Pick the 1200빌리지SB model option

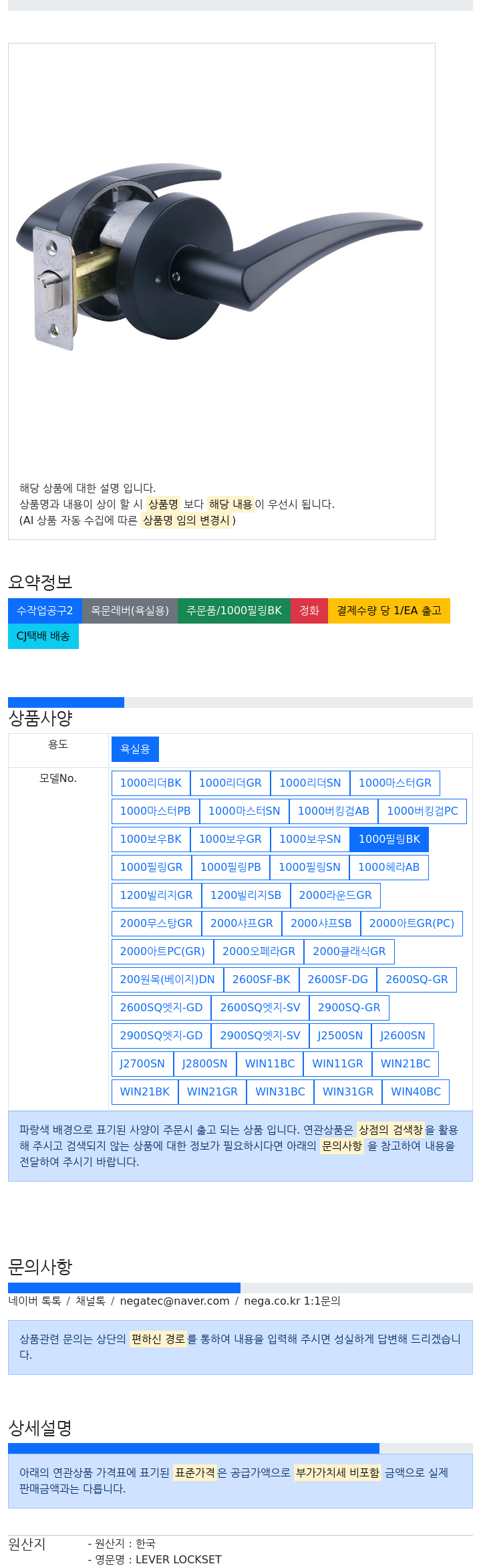[x=245, y=896]
